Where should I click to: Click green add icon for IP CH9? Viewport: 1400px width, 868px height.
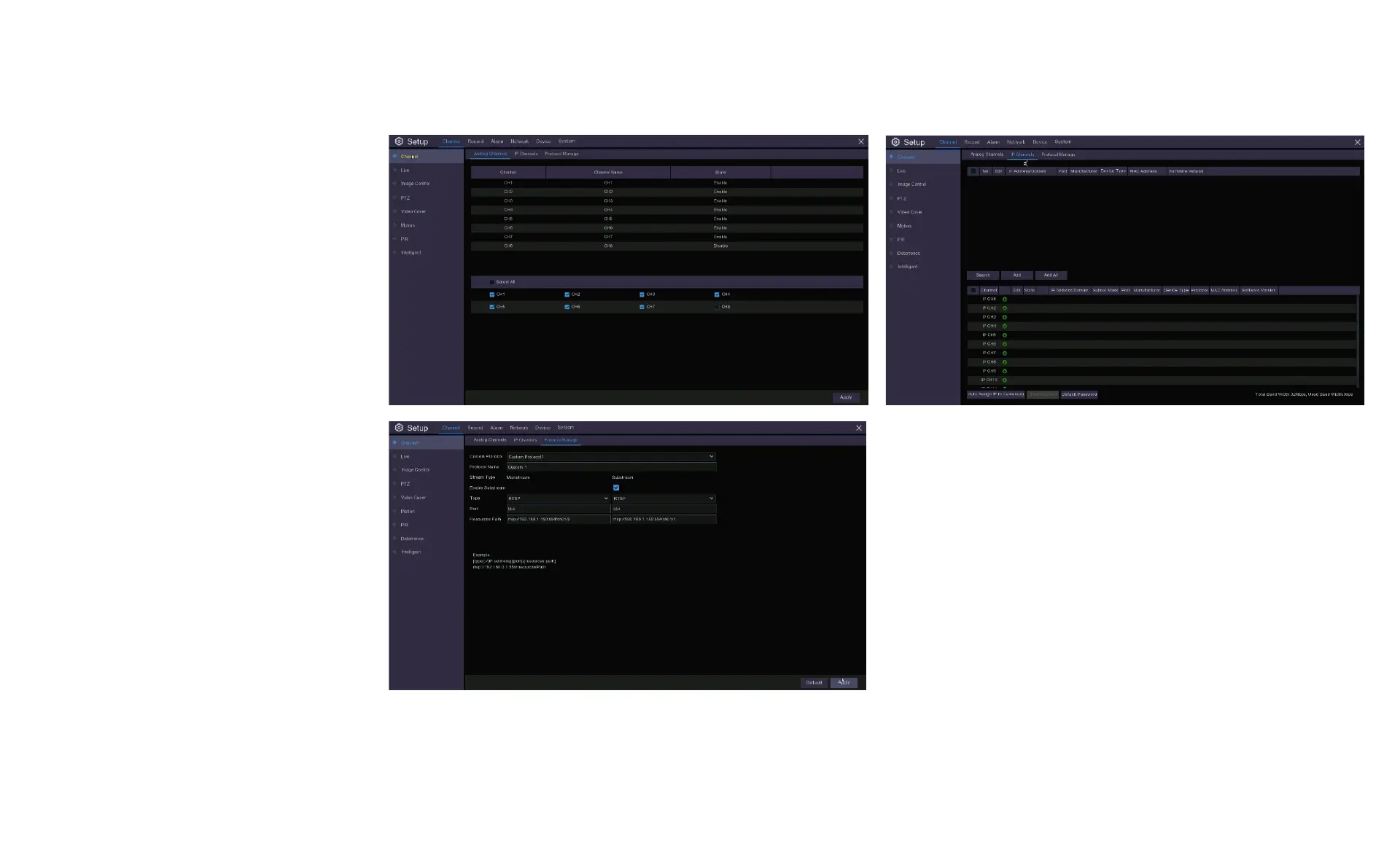coord(1004,371)
